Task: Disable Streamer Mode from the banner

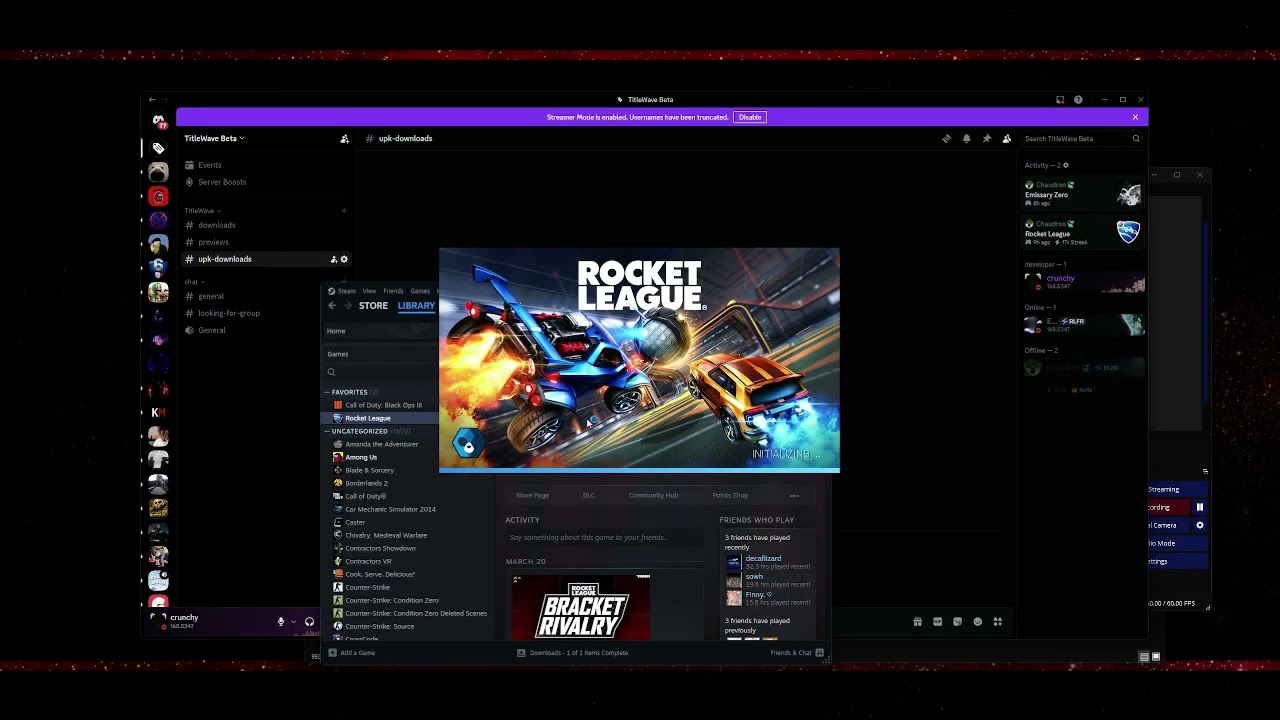Action: point(750,117)
